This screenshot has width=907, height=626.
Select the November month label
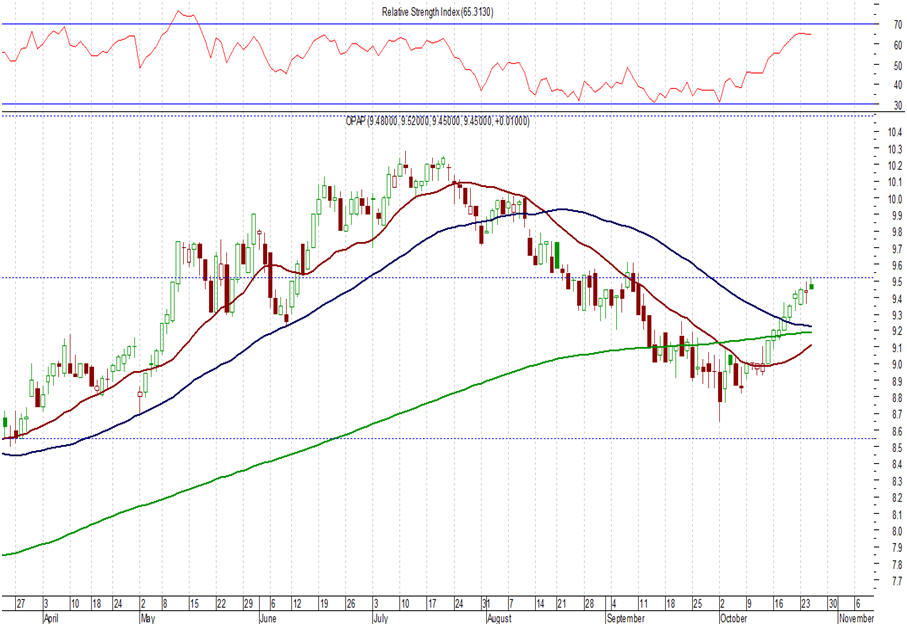[856, 618]
